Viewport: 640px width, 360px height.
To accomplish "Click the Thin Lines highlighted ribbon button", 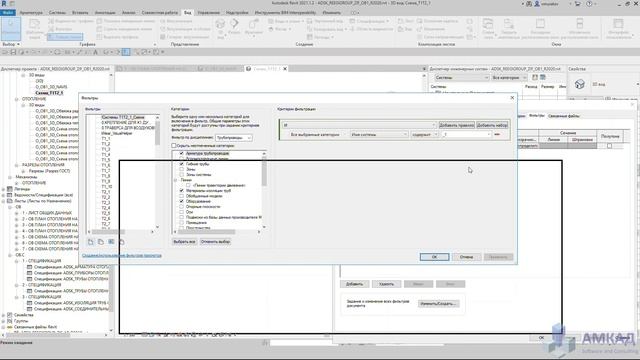I will (65, 37).
